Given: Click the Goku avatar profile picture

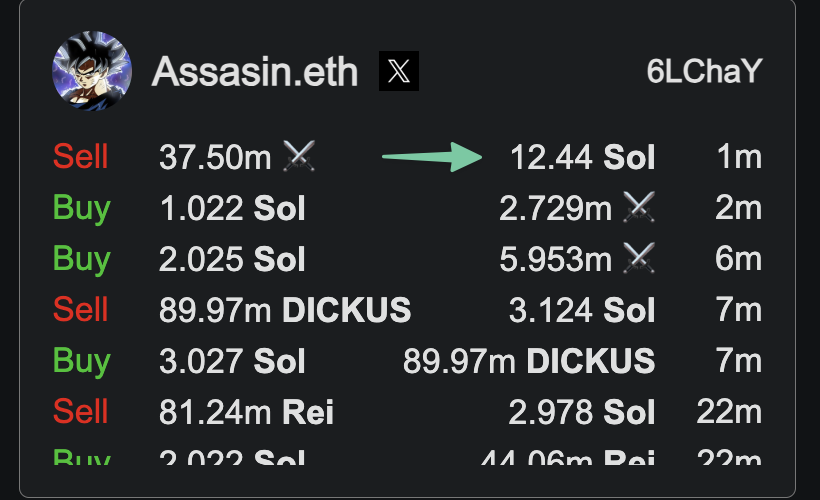Looking at the screenshot, I should coord(92,71).
